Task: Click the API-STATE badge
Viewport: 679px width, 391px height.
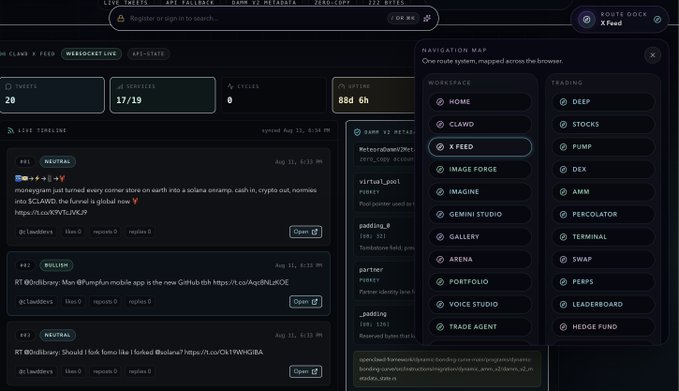Action: click(149, 54)
